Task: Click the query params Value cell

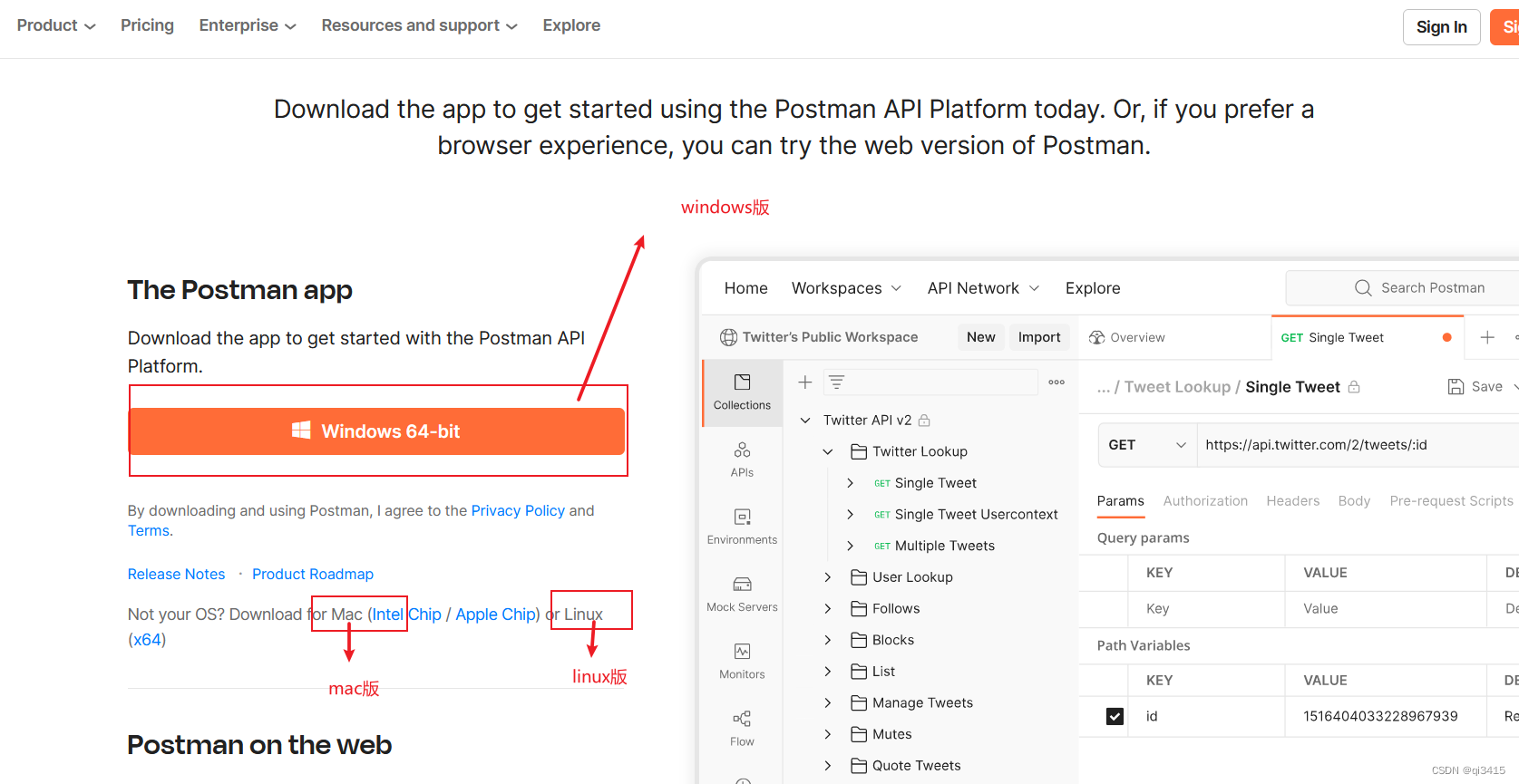Action: [x=1386, y=609]
